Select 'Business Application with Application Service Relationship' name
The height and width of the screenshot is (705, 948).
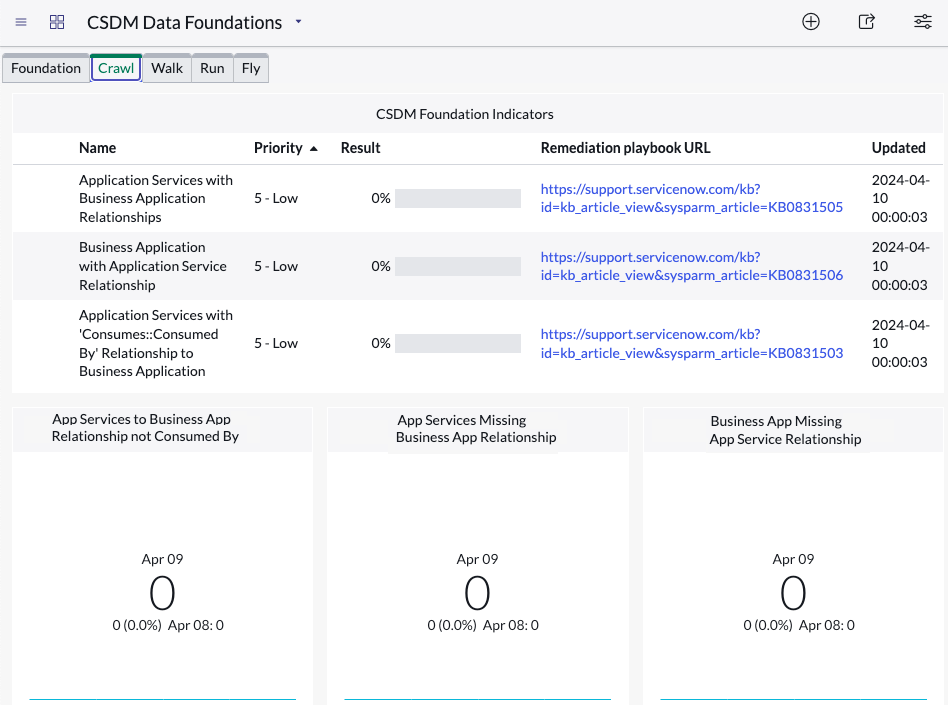[153, 266]
